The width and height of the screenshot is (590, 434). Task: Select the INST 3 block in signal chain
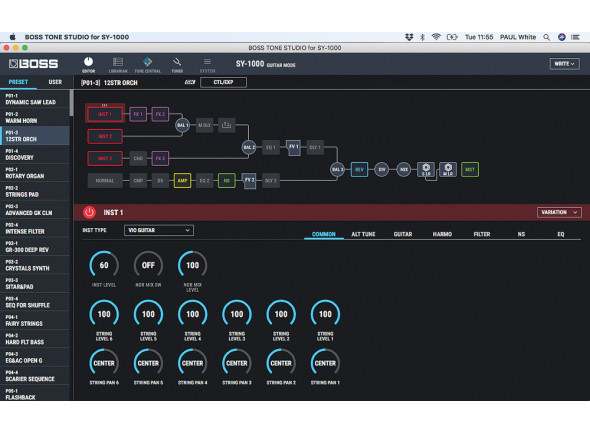tap(105, 158)
